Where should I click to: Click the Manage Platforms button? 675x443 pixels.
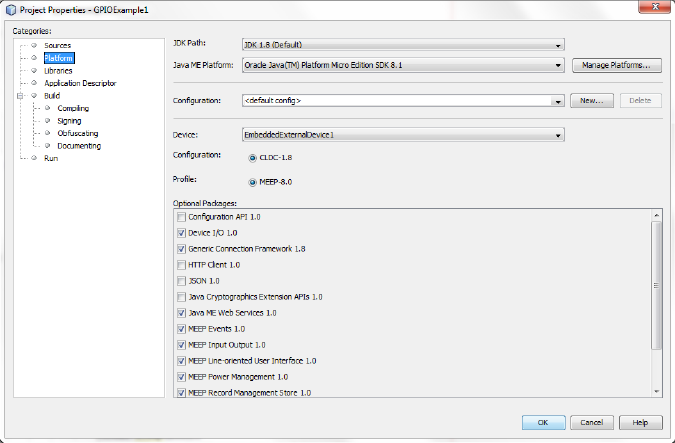(x=616, y=65)
